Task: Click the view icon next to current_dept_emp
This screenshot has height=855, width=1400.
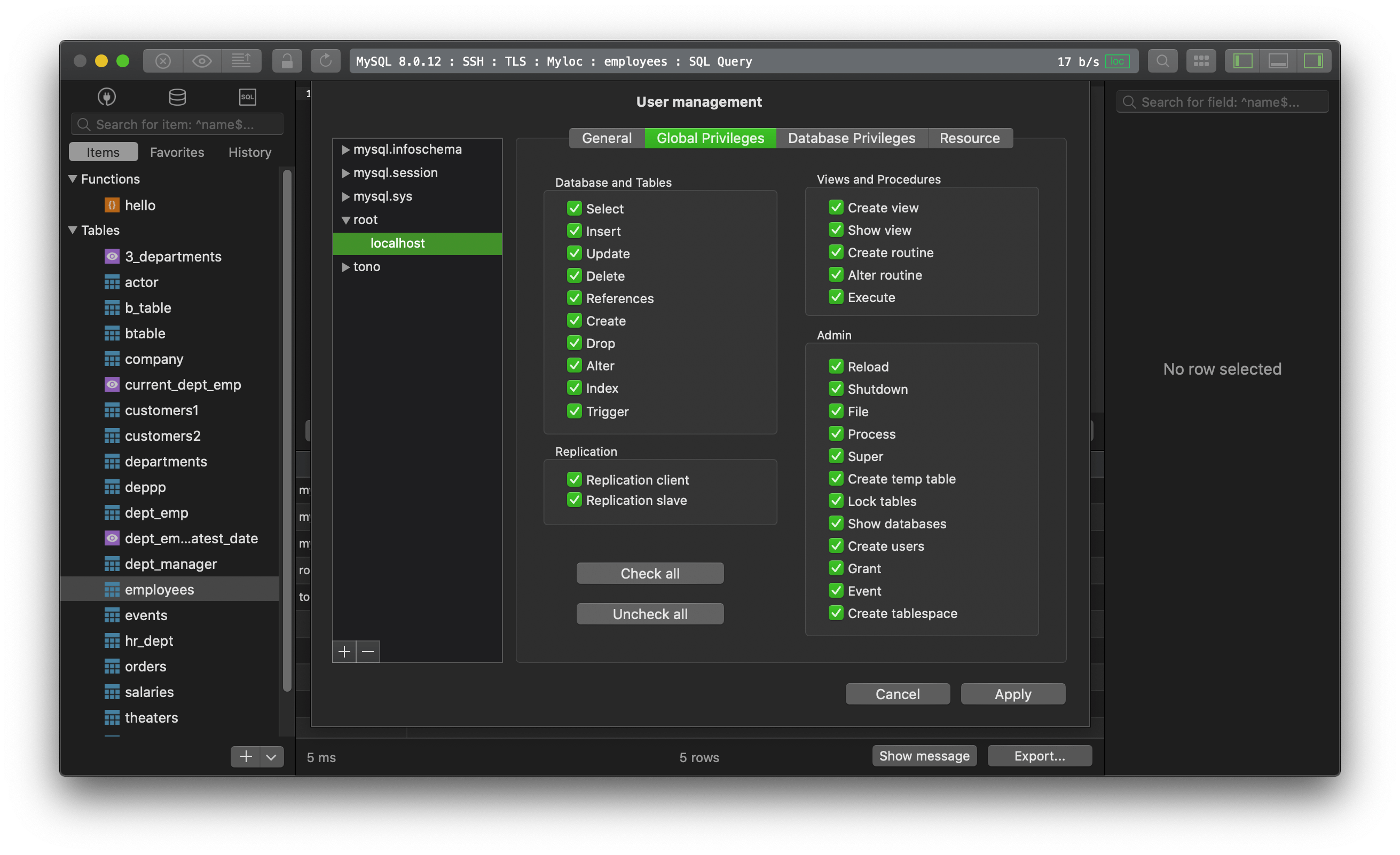Action: point(112,385)
